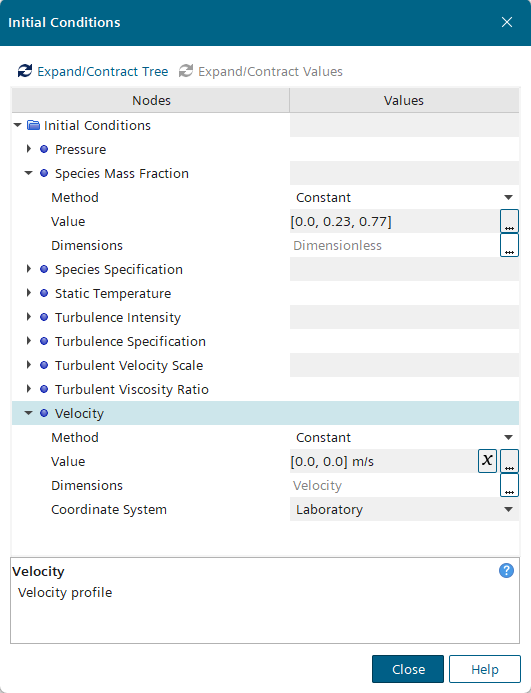Click the Initial Conditions folder icon
This screenshot has width=531, height=693.
click(x=33, y=125)
